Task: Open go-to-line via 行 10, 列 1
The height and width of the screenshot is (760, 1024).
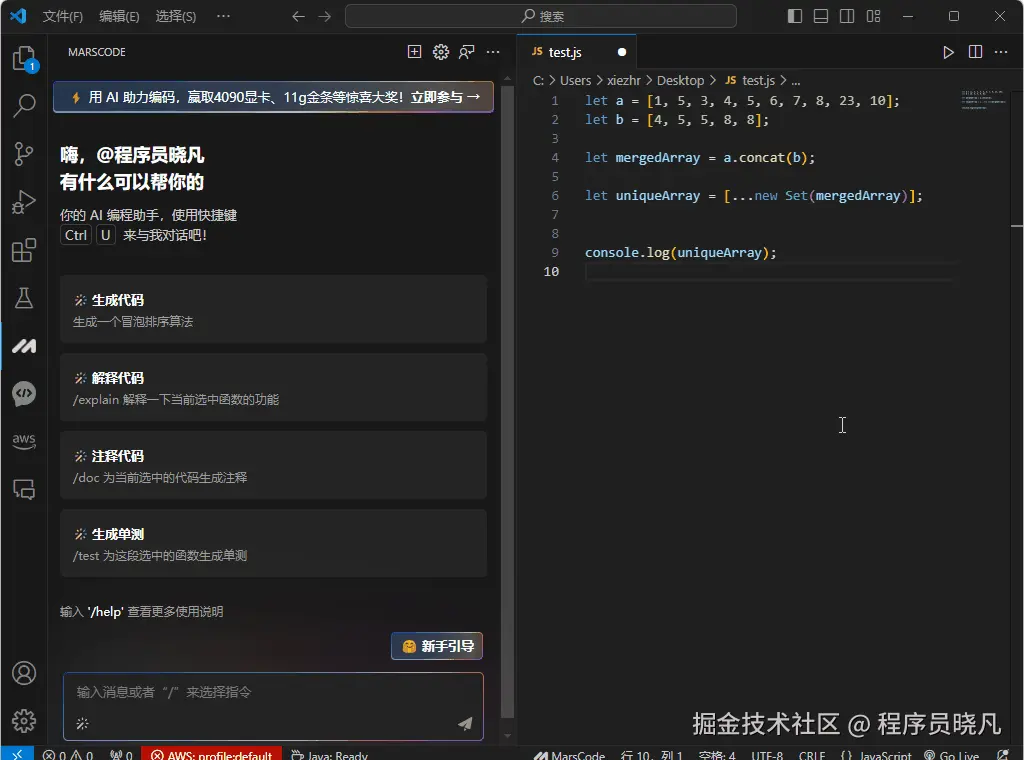Action: point(651,754)
